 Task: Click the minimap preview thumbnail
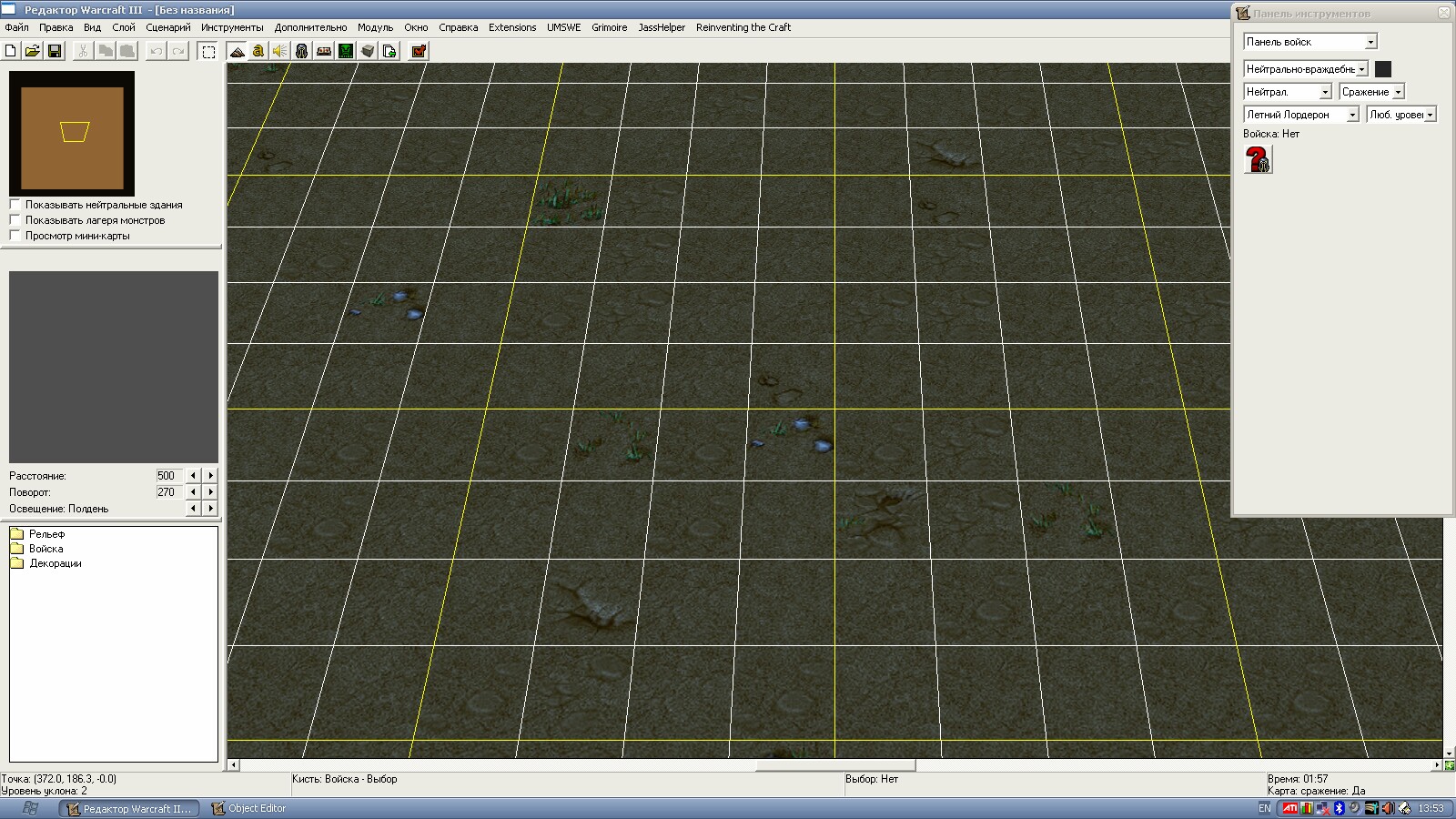click(72, 134)
